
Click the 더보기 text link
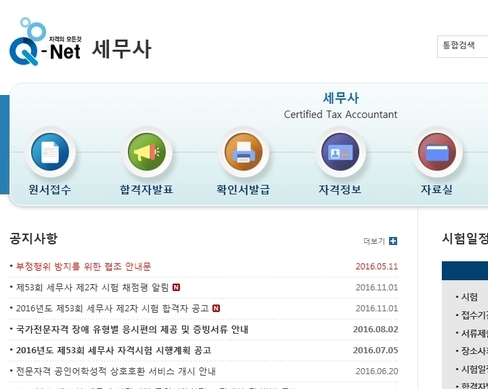coord(374,241)
